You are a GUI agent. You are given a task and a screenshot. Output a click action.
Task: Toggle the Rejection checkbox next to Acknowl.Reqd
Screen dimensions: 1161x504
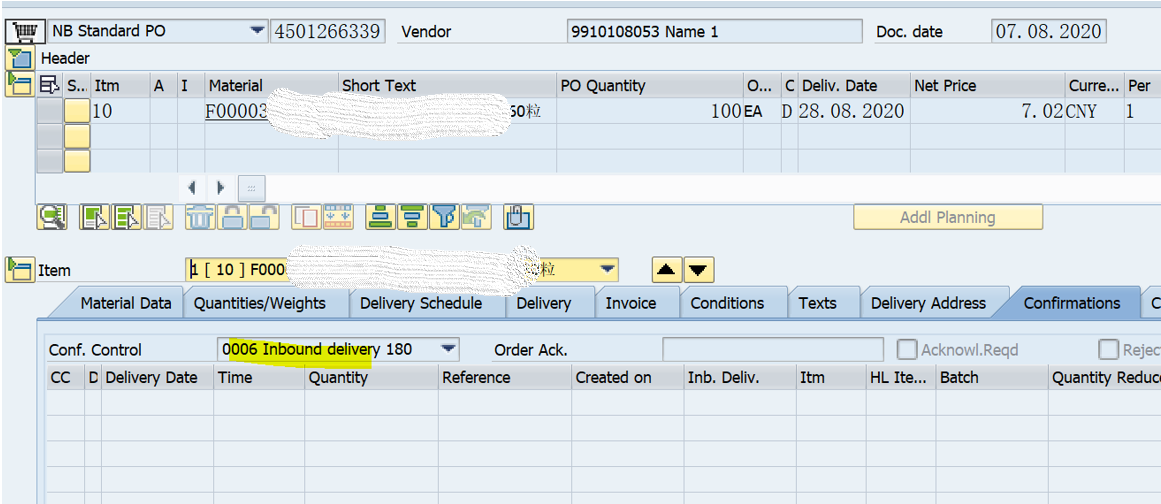pos(1108,349)
